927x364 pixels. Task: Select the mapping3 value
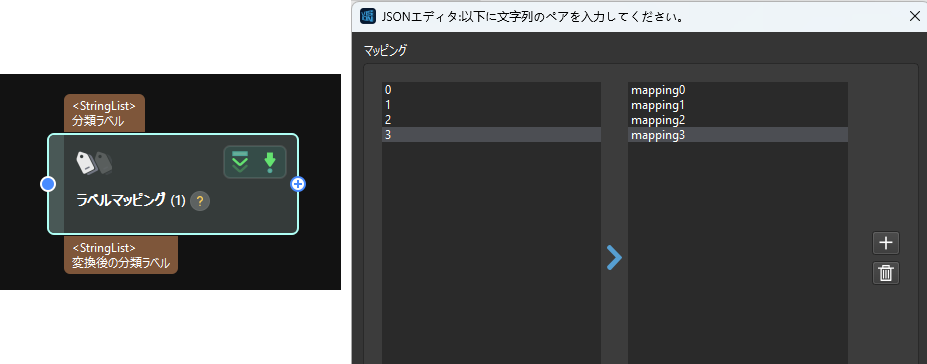[x=738, y=135]
